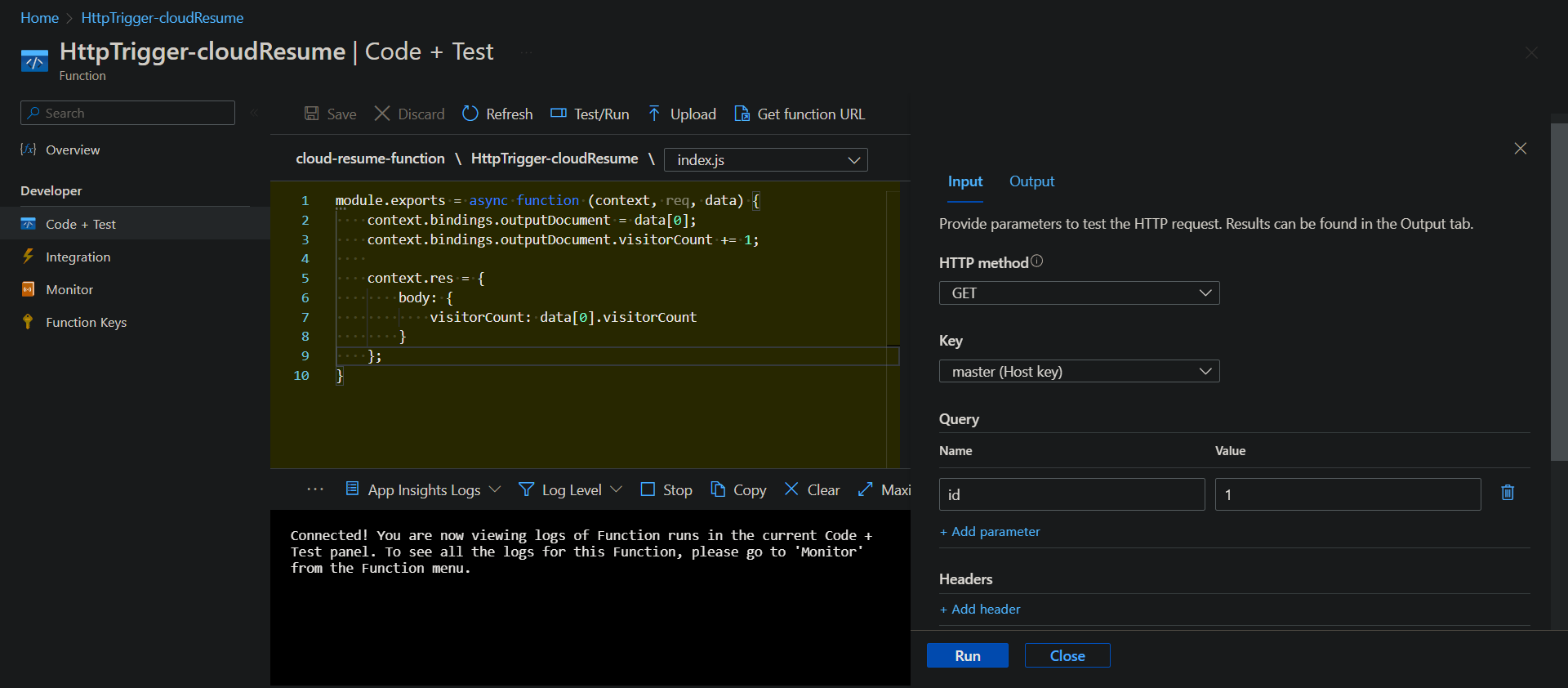The width and height of the screenshot is (1568, 688).
Task: Run the function test
Action: (968, 655)
